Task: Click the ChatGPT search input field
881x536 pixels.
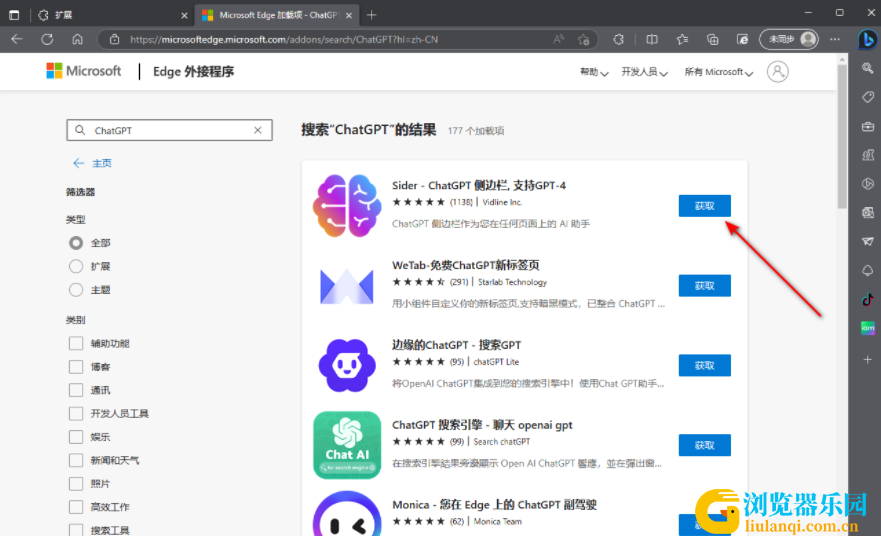Action: (170, 130)
